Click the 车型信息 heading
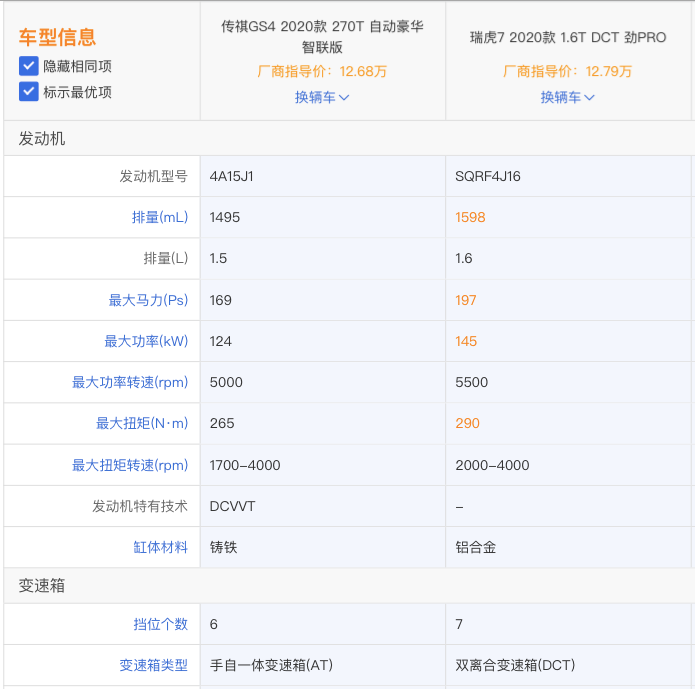The height and width of the screenshot is (689, 695). (x=57, y=38)
